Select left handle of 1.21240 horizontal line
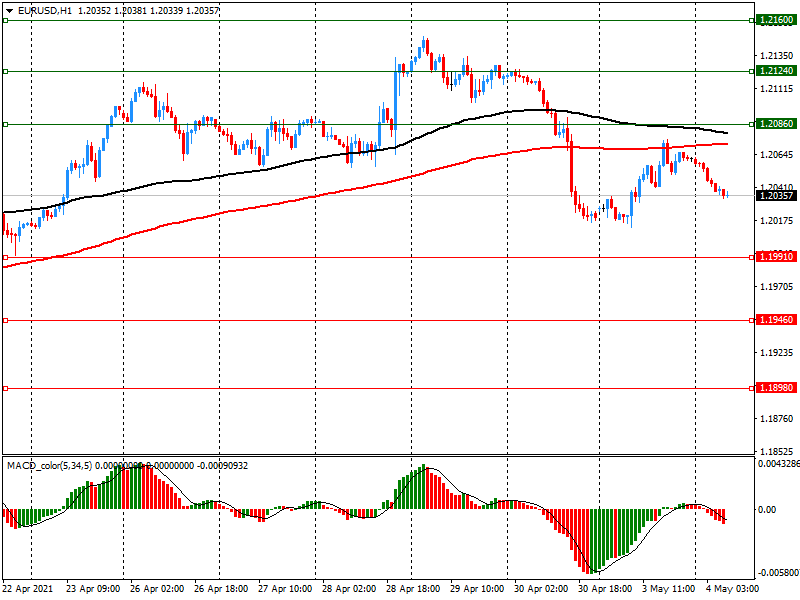 tap(6, 71)
